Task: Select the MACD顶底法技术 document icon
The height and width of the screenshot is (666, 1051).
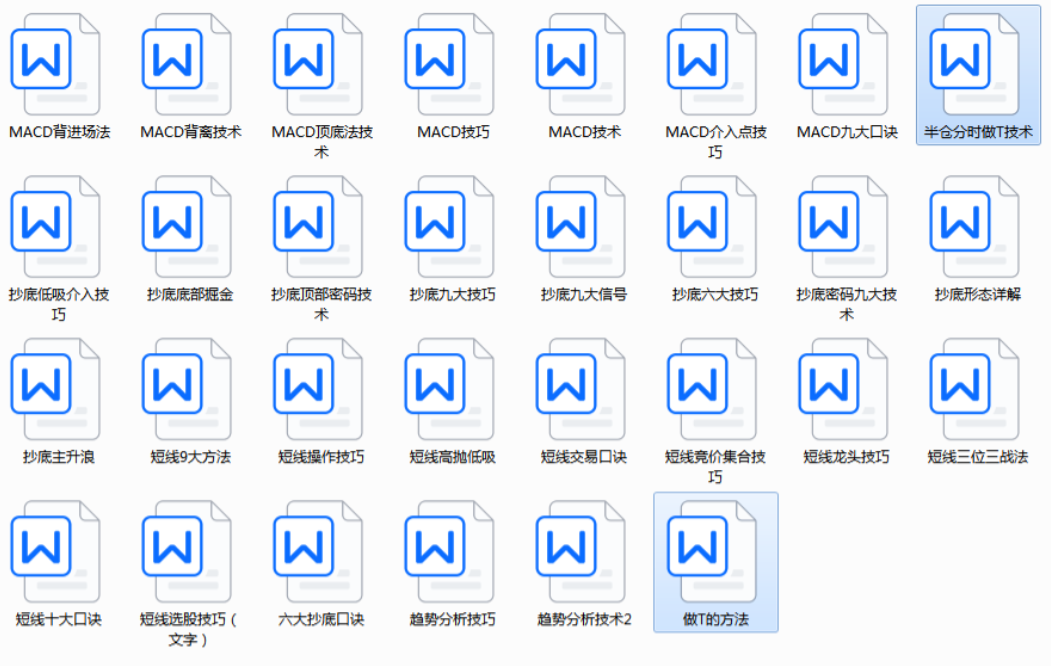Action: pos(318,64)
